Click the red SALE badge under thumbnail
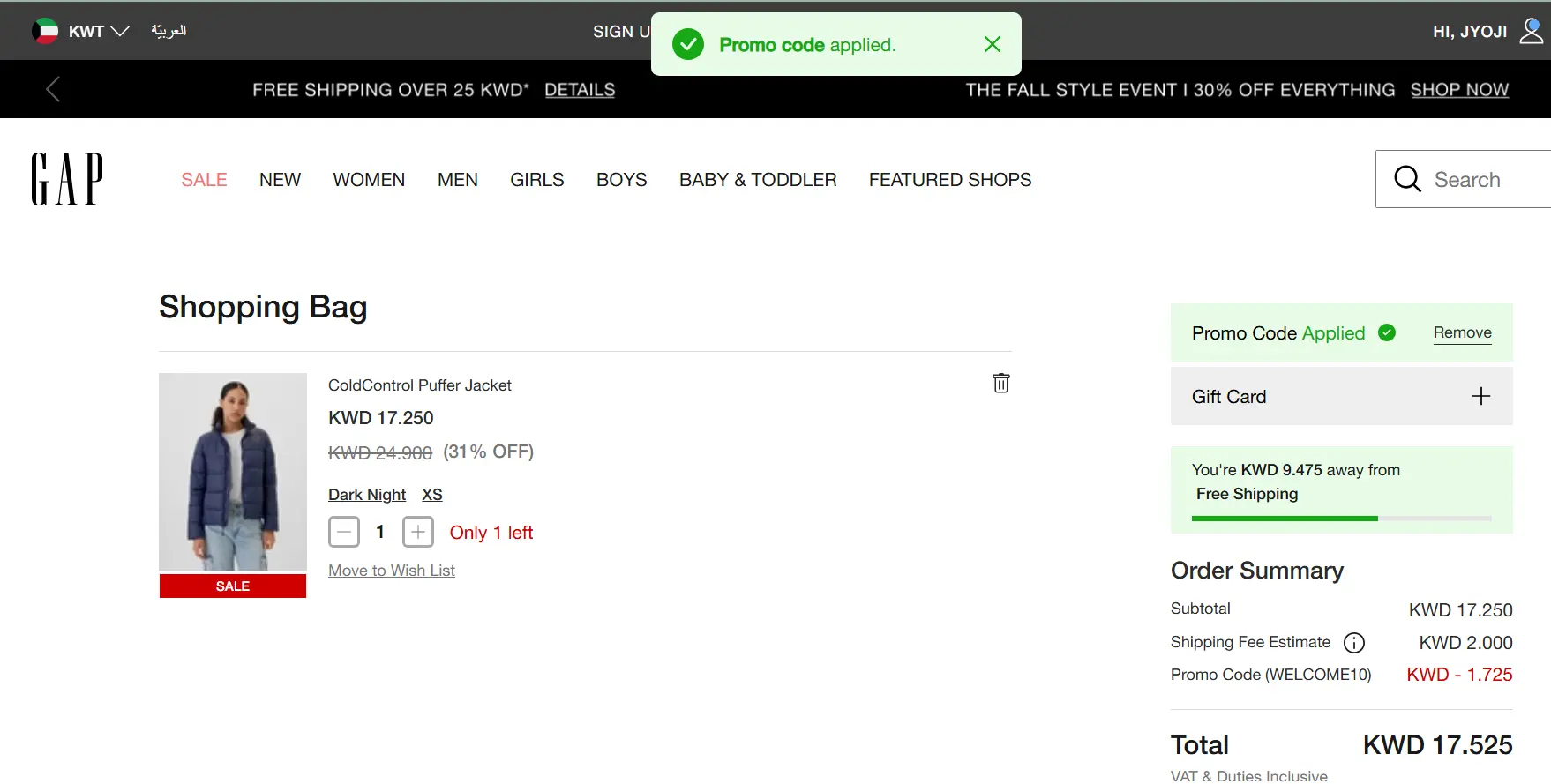 click(x=233, y=586)
